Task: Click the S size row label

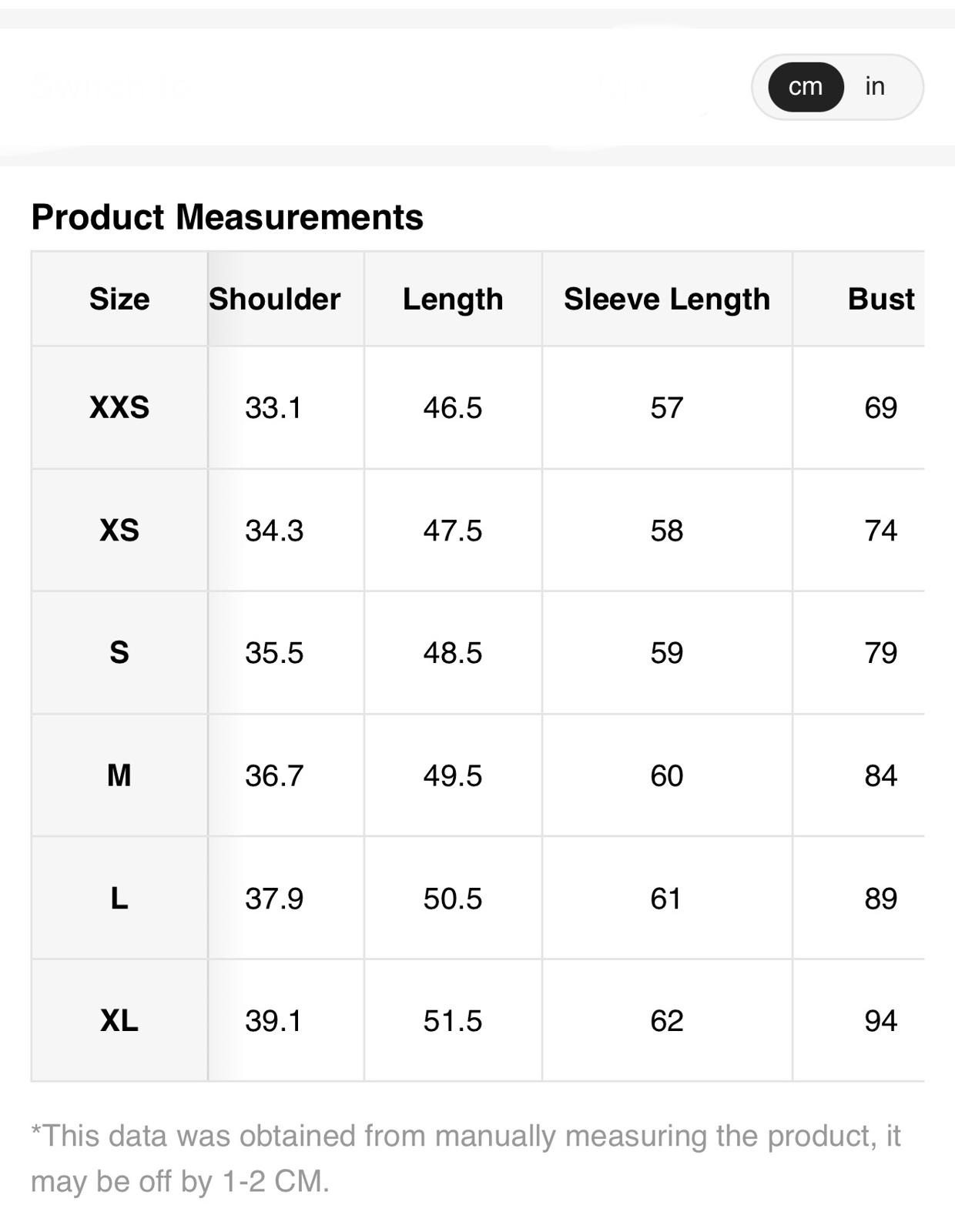Action: 119,653
